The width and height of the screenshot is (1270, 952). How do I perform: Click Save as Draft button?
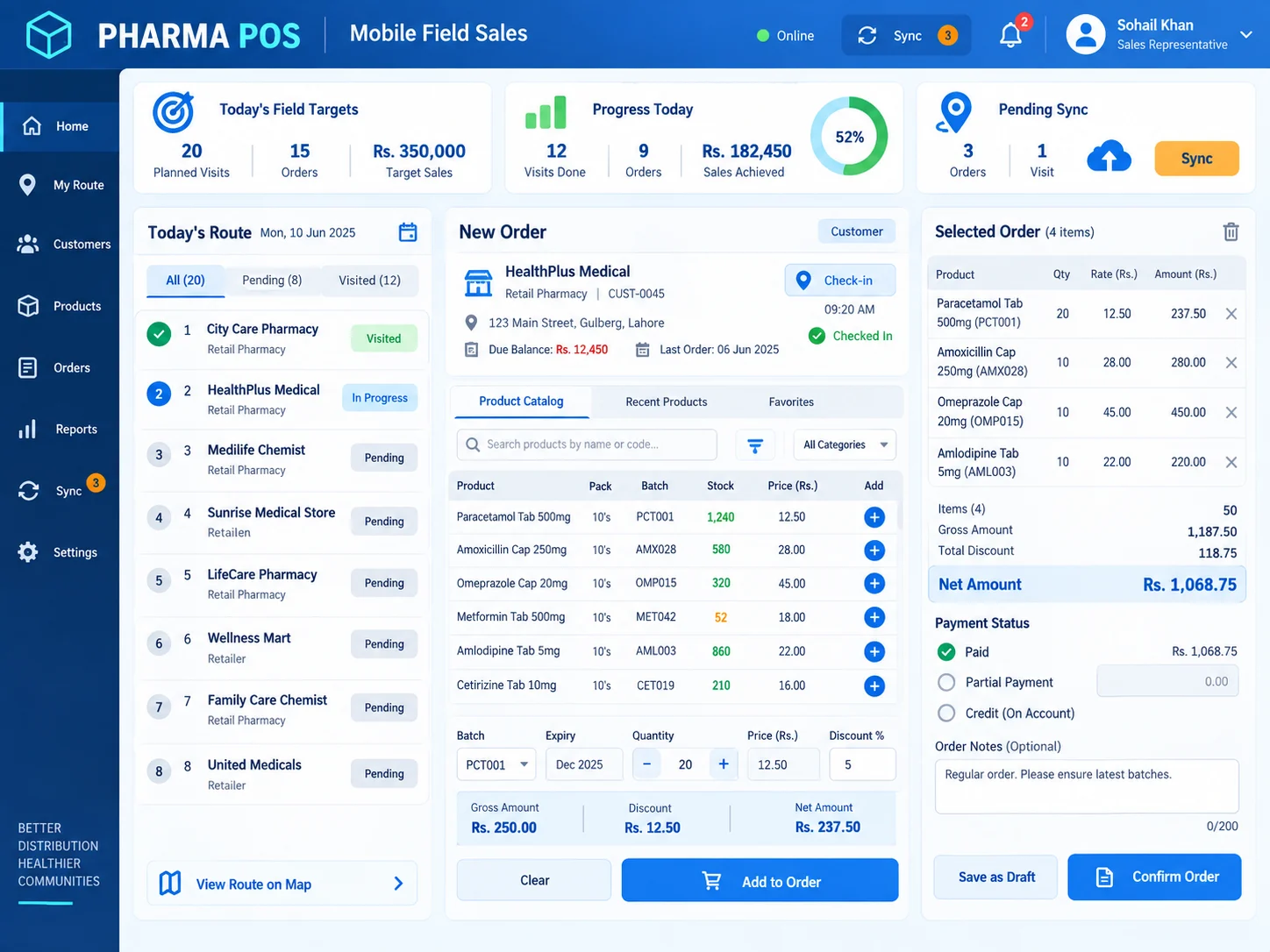pos(995,877)
